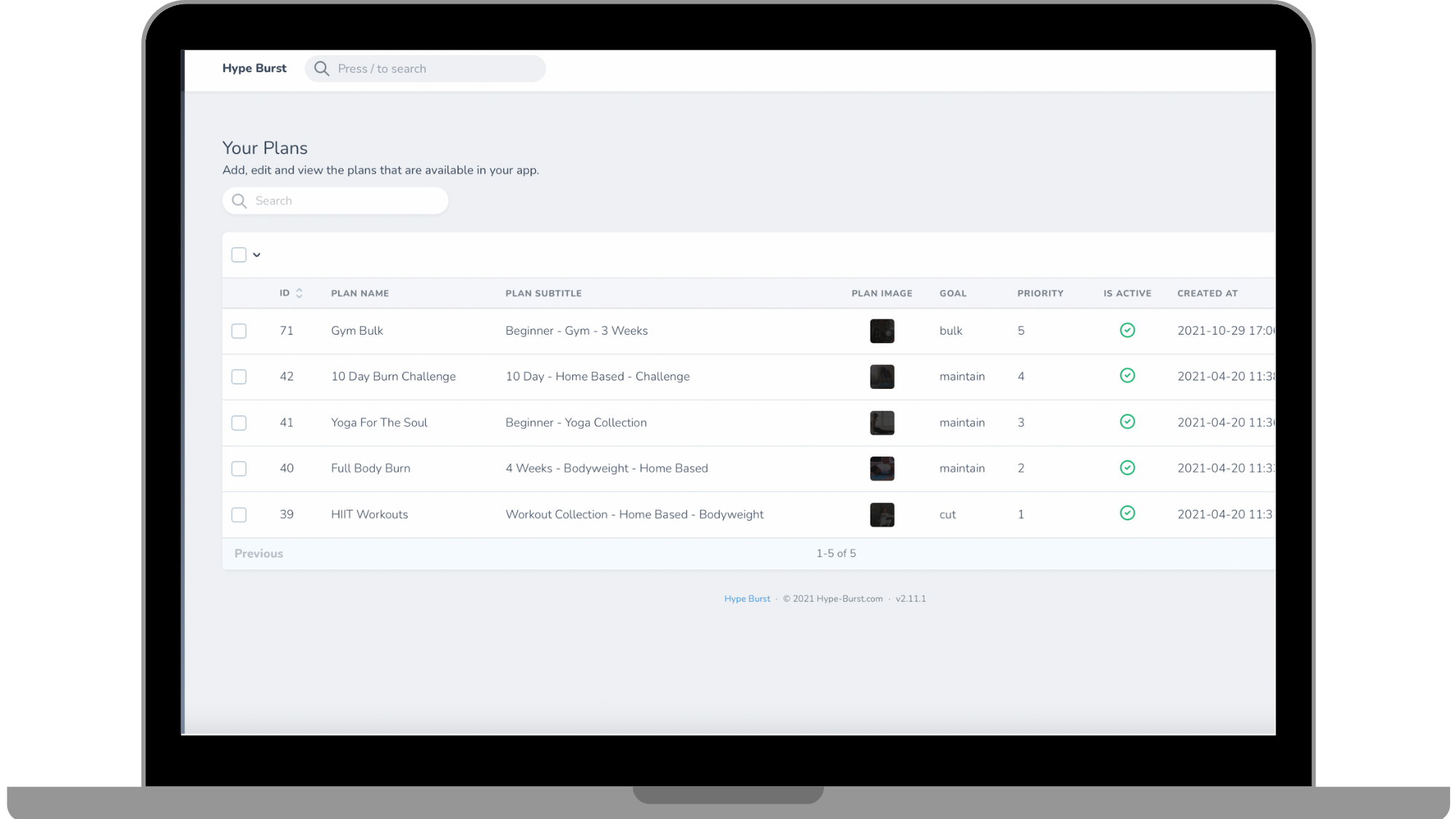Open the Gym Bulk plan image thumbnail

click(882, 331)
